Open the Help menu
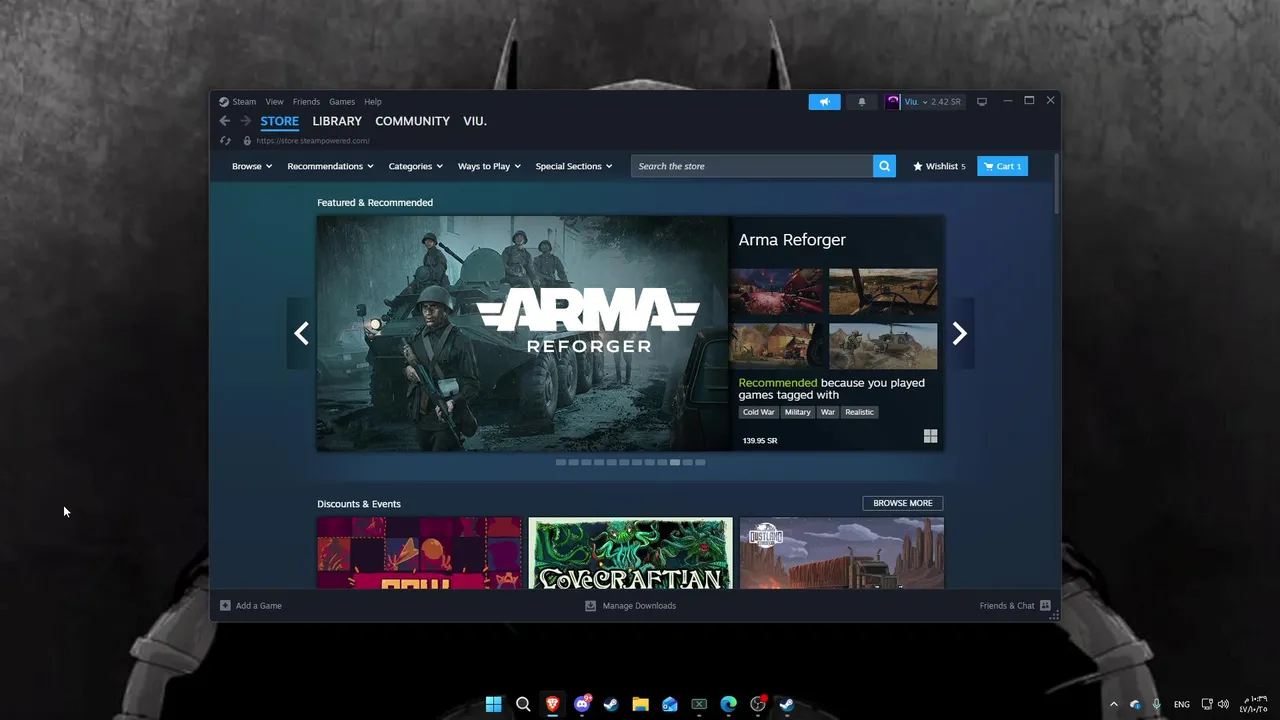 pyautogui.click(x=373, y=102)
